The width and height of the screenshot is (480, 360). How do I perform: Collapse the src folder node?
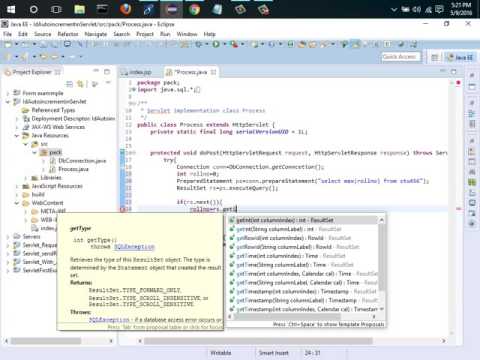click(26, 144)
